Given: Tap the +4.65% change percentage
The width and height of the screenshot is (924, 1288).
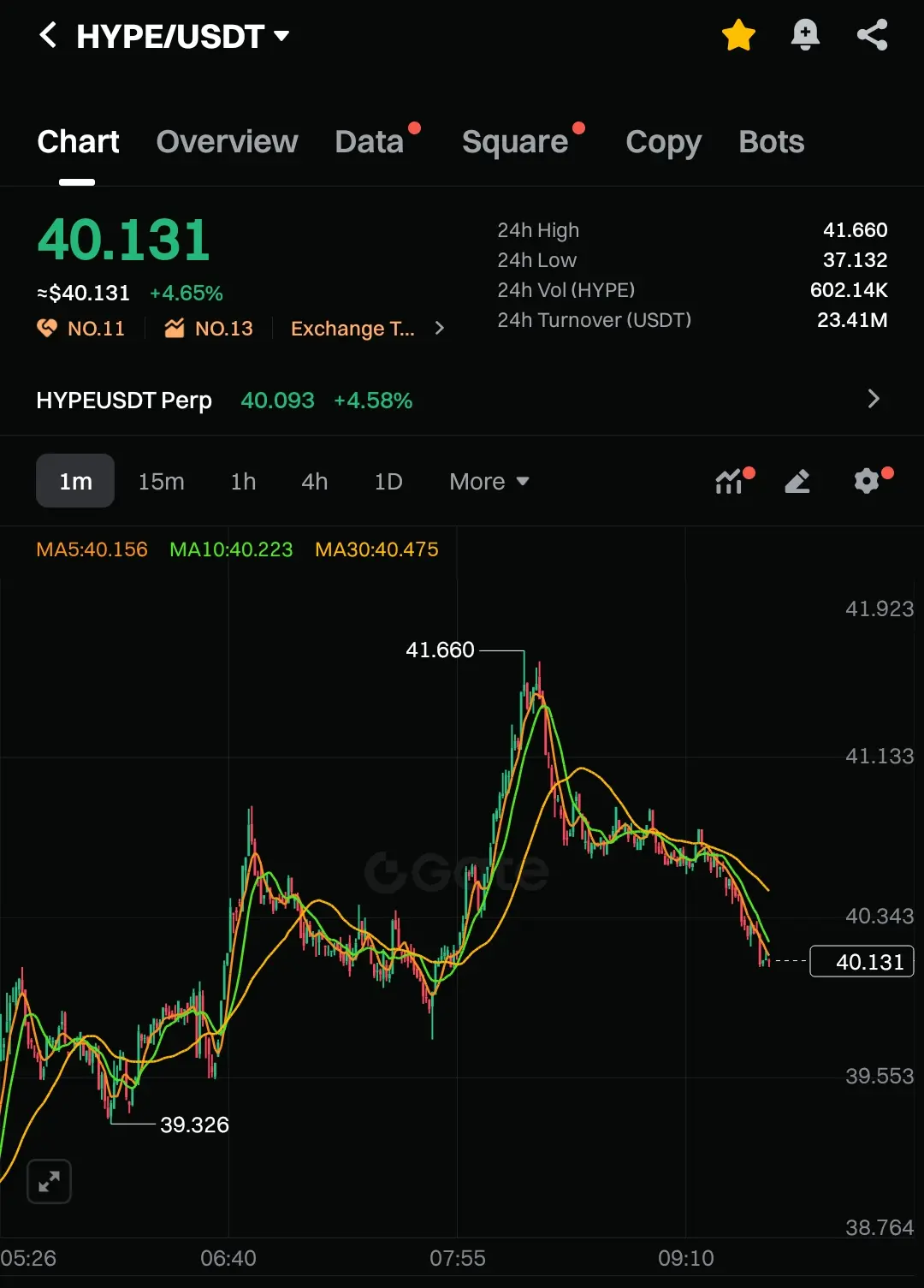Looking at the screenshot, I should tap(186, 294).
